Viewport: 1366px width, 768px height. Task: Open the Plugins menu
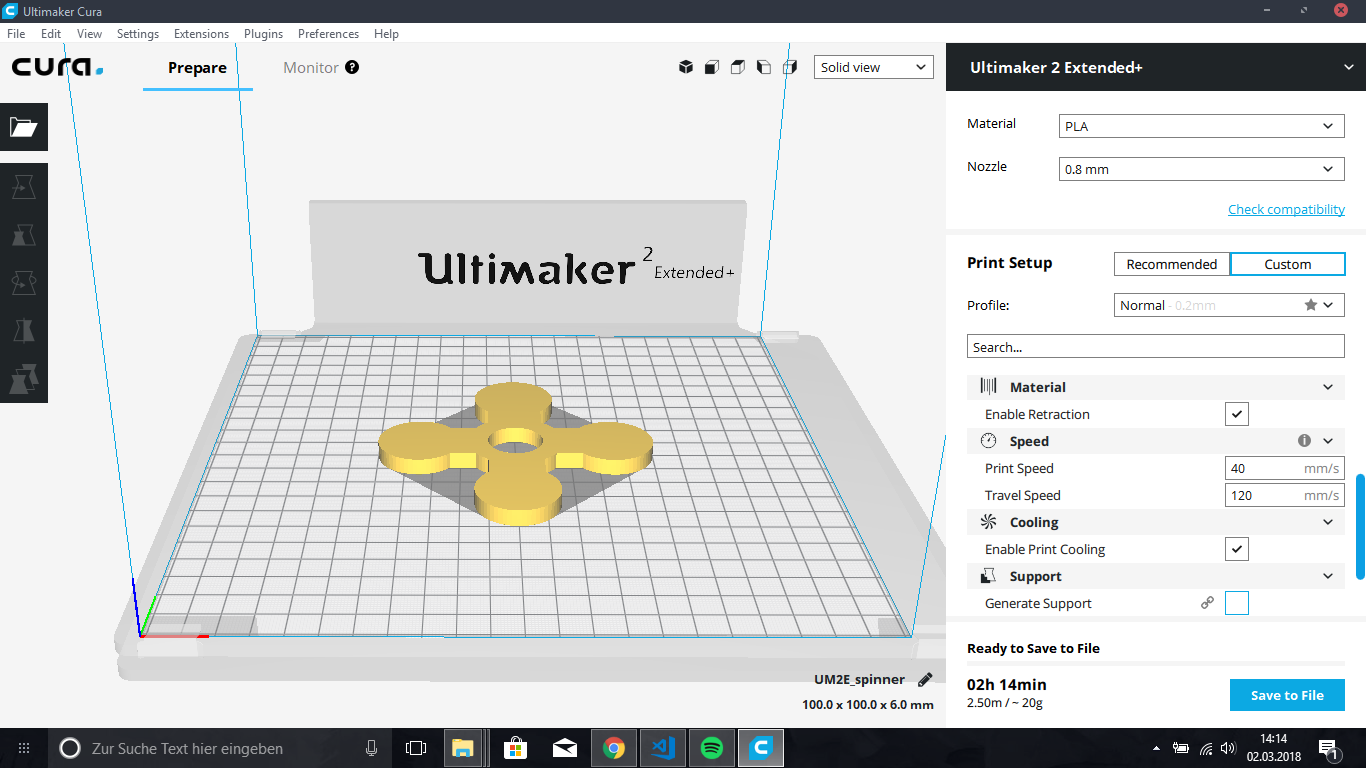pos(263,33)
